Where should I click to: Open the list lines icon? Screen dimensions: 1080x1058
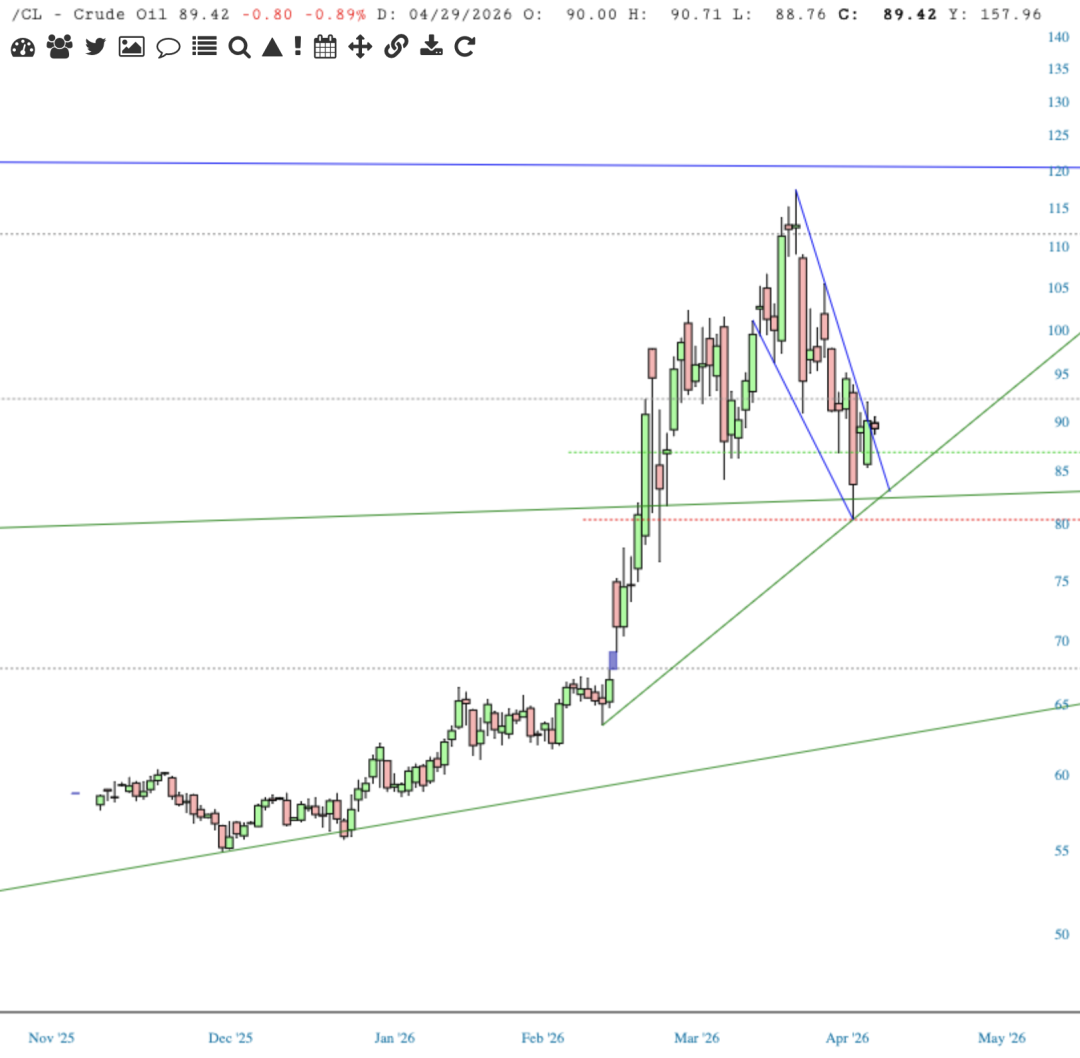pyautogui.click(x=205, y=47)
